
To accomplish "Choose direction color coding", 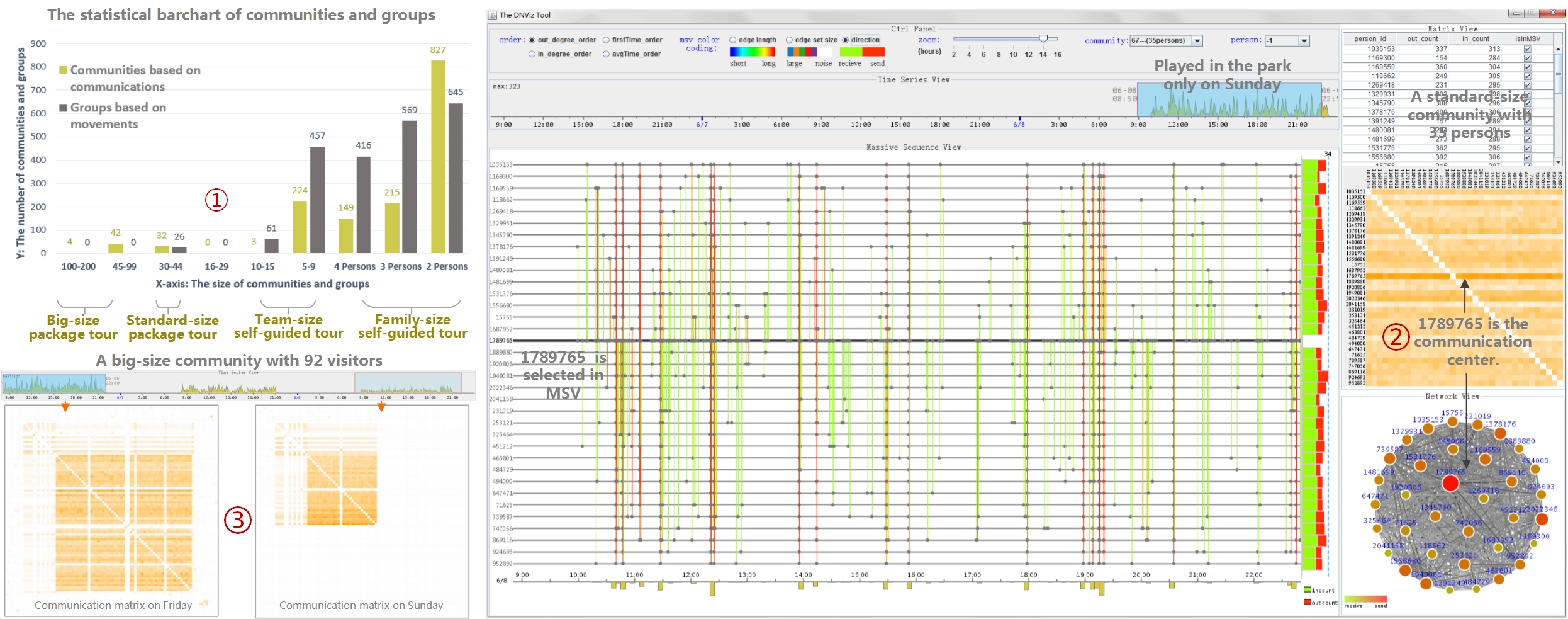I will [x=846, y=40].
